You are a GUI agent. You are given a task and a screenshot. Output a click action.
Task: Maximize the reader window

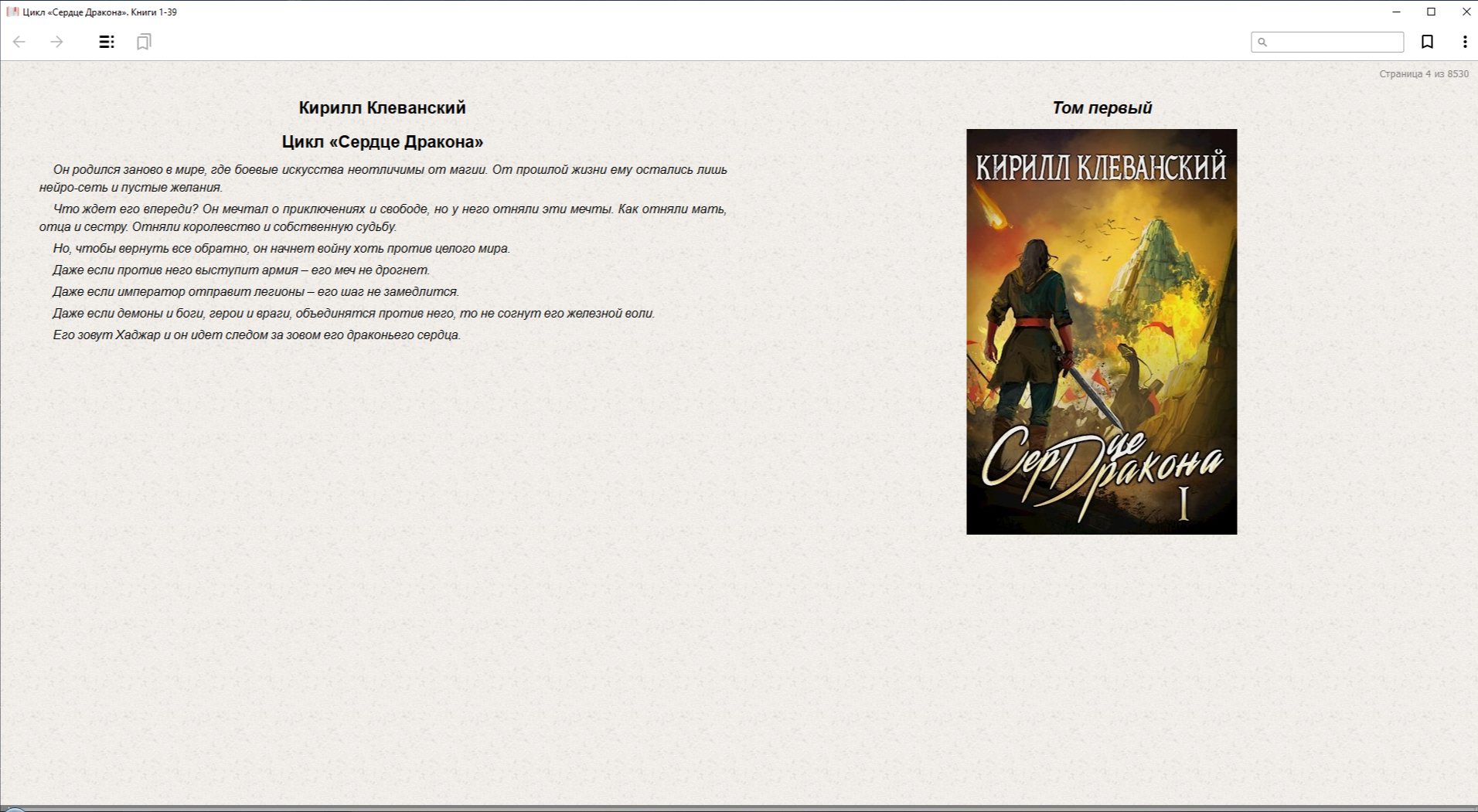click(1431, 12)
